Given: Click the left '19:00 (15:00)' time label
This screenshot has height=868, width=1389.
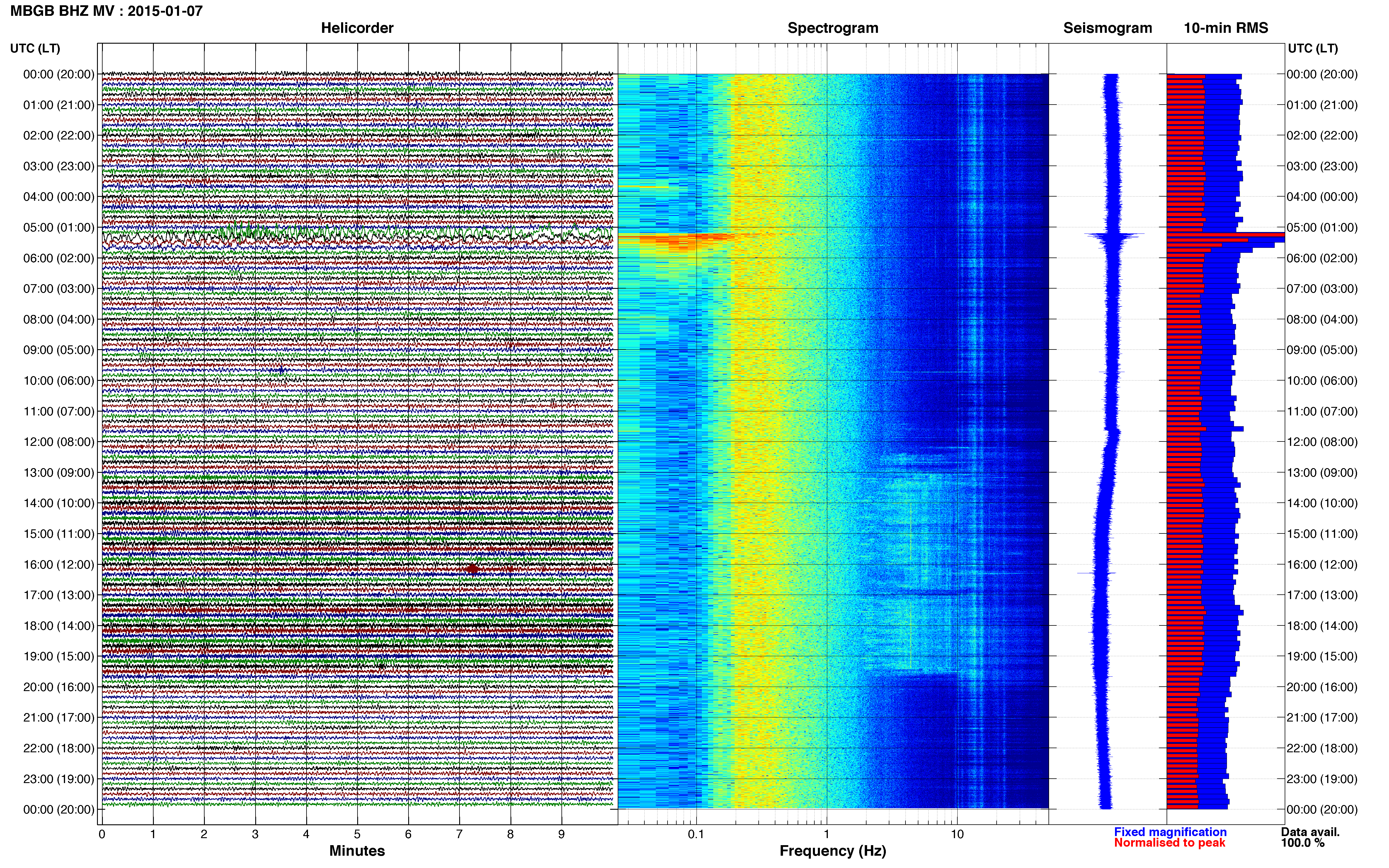Looking at the screenshot, I should 59,656.
